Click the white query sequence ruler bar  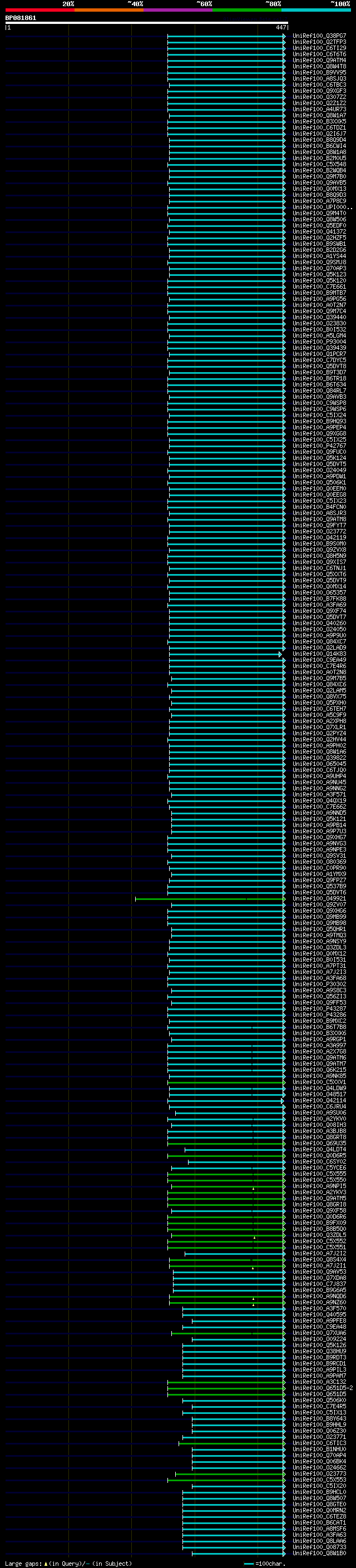tap(147, 22)
